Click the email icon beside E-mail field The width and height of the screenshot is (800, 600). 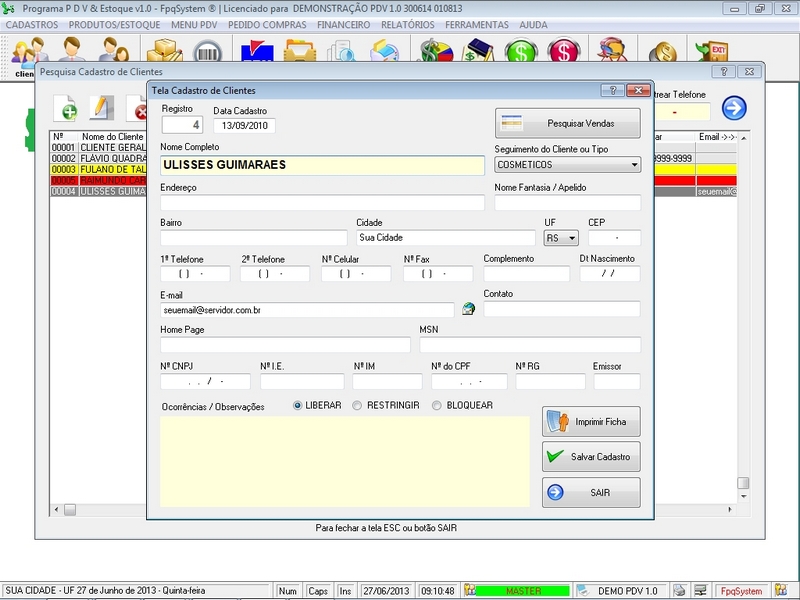(468, 310)
